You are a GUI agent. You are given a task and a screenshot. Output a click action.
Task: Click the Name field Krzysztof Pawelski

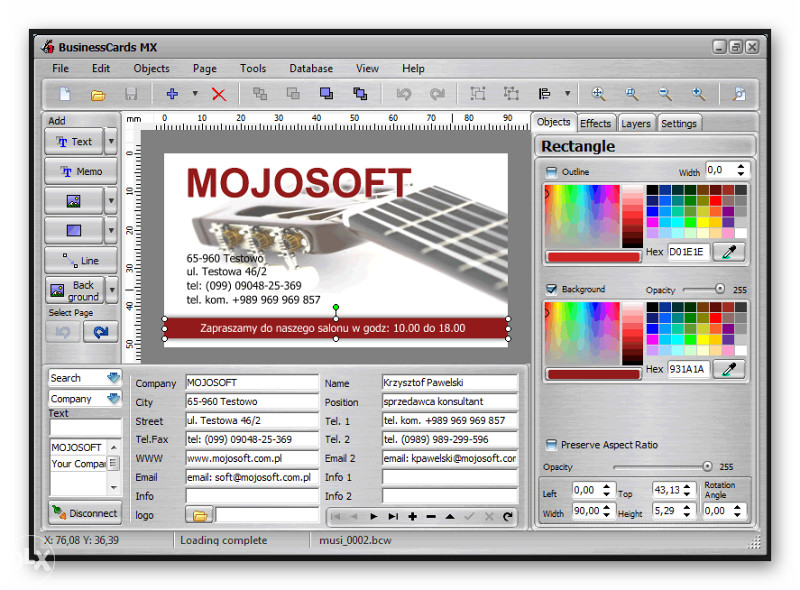[x=450, y=382]
